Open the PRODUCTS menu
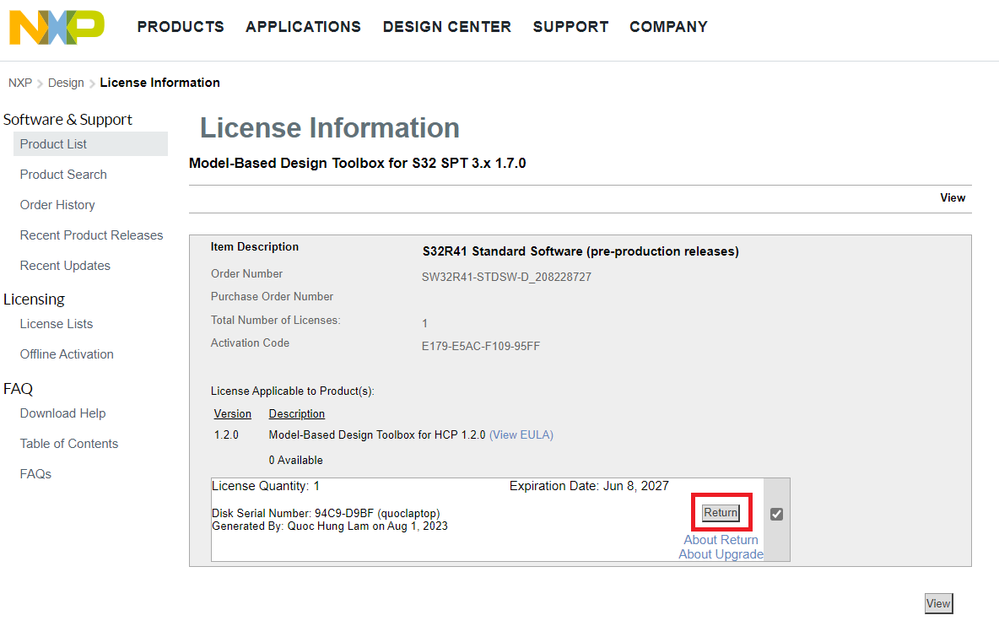 [181, 27]
